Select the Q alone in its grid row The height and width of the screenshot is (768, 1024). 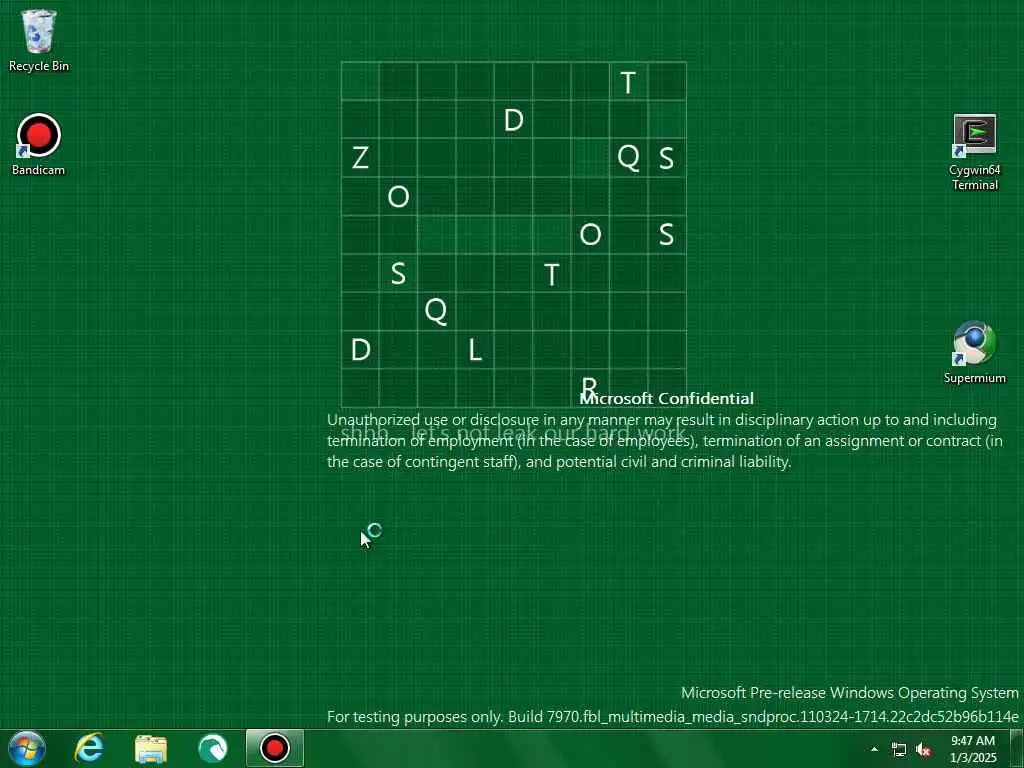(x=436, y=311)
